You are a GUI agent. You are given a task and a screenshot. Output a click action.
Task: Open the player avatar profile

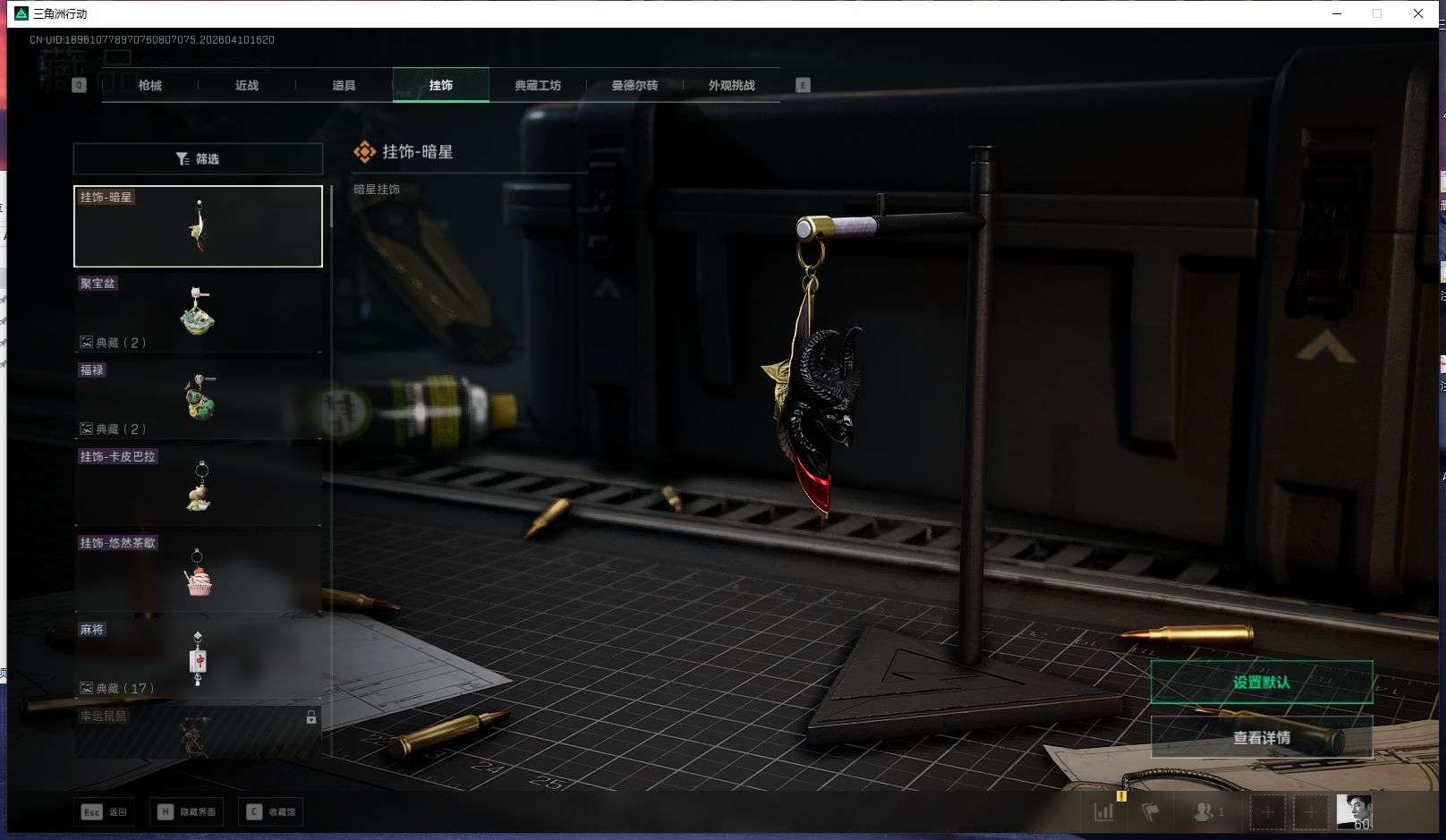click(x=1354, y=811)
